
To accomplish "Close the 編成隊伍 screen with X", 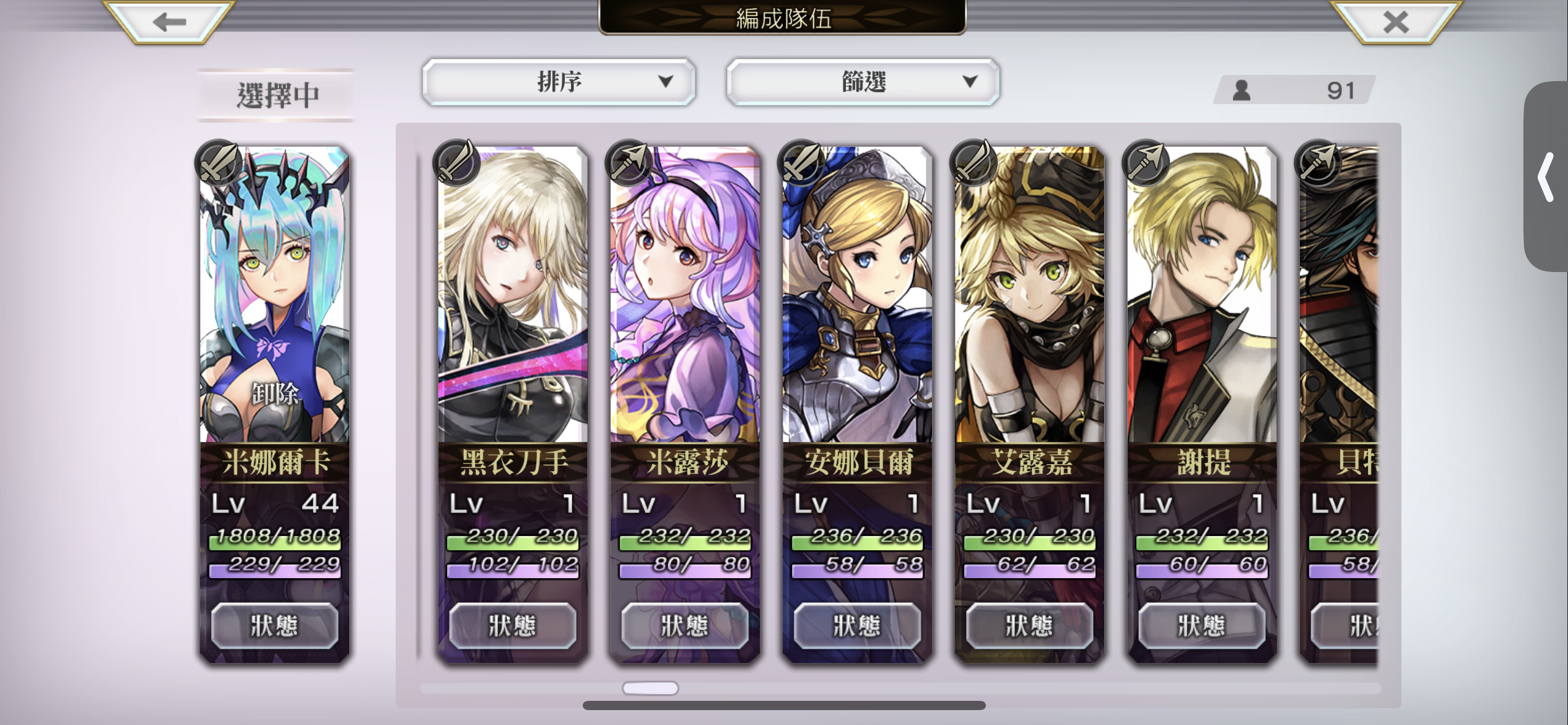I will pyautogui.click(x=1396, y=22).
